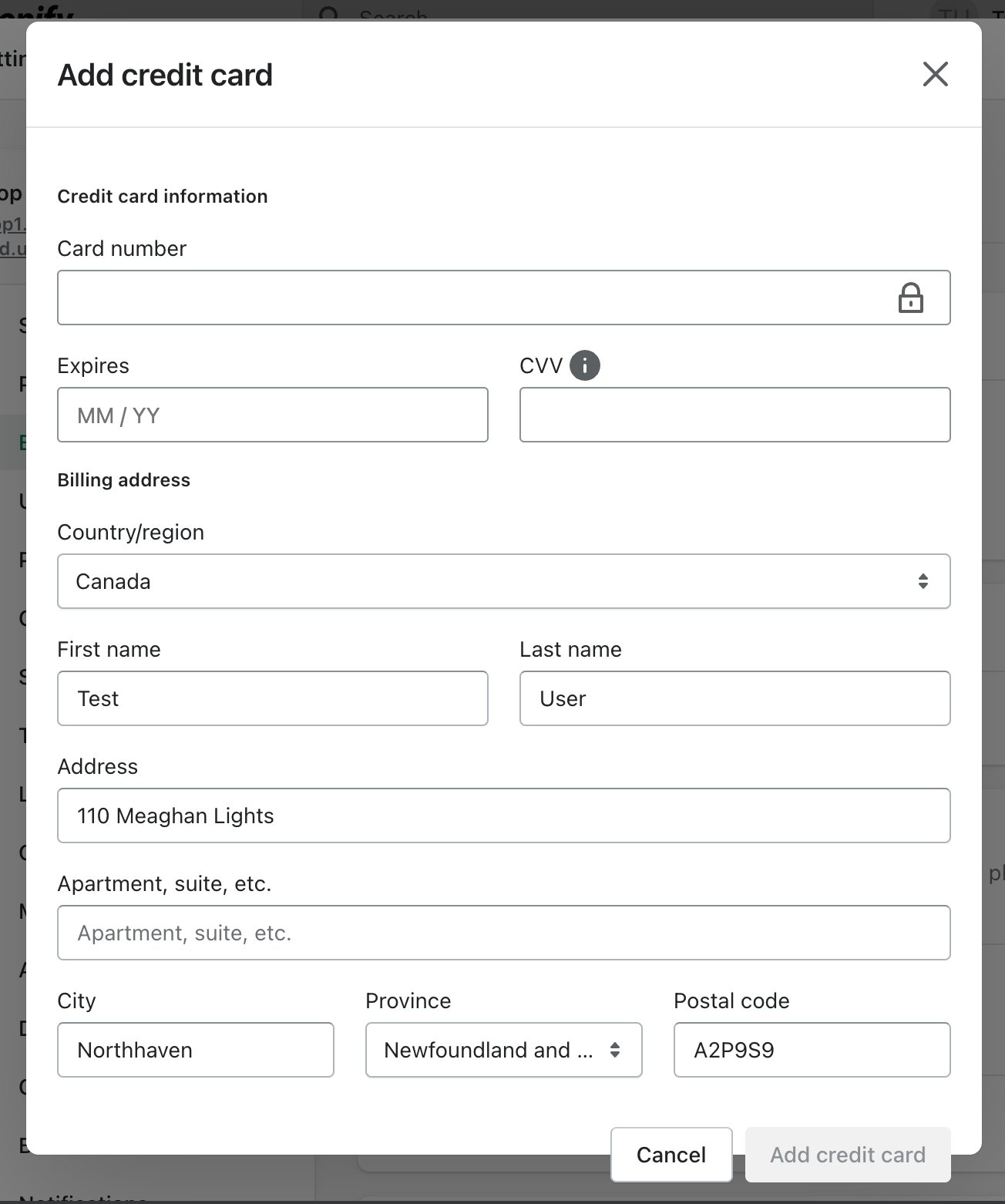Click the CVV info icon
This screenshot has width=1005, height=1204.
pyautogui.click(x=584, y=365)
